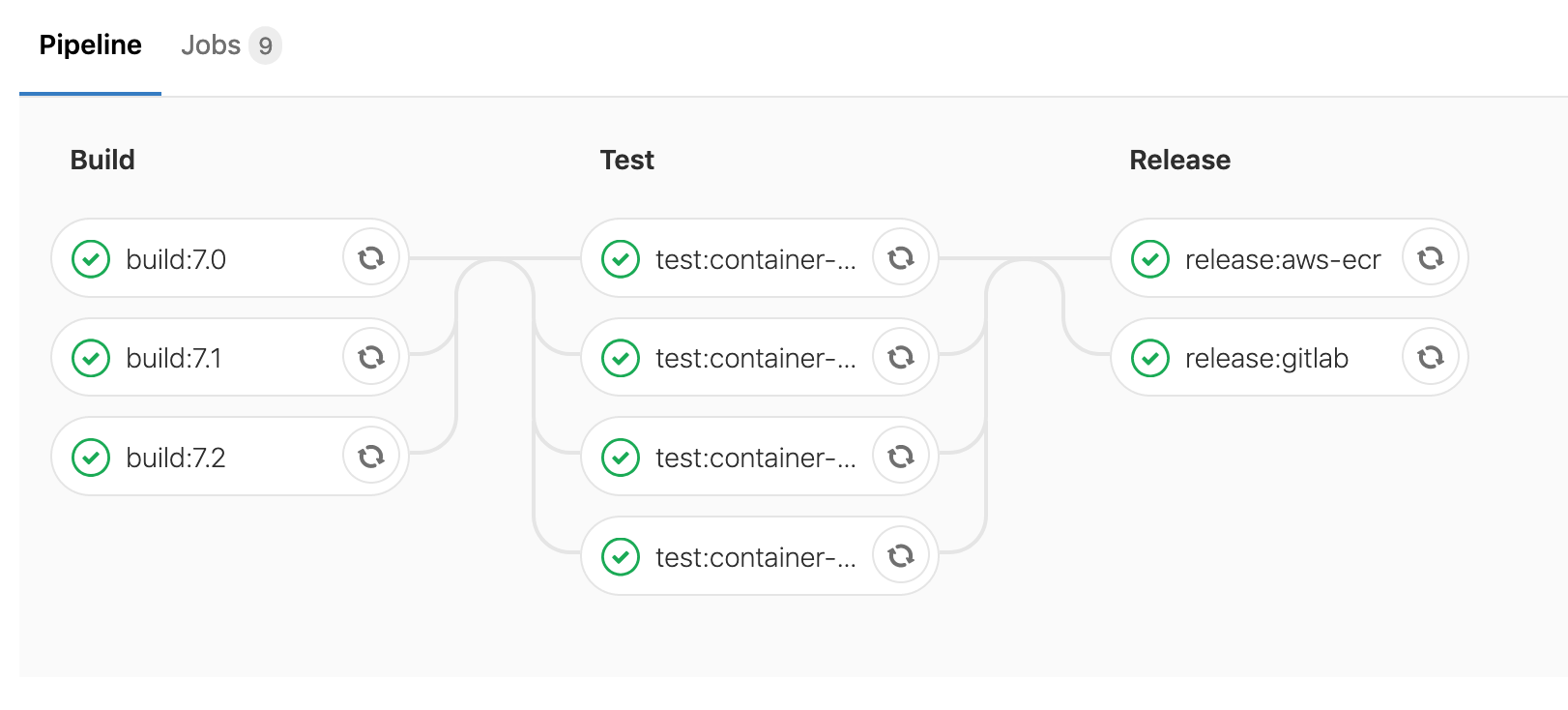
Task: Click the passed status icon of build:7.0
Action: (x=91, y=259)
